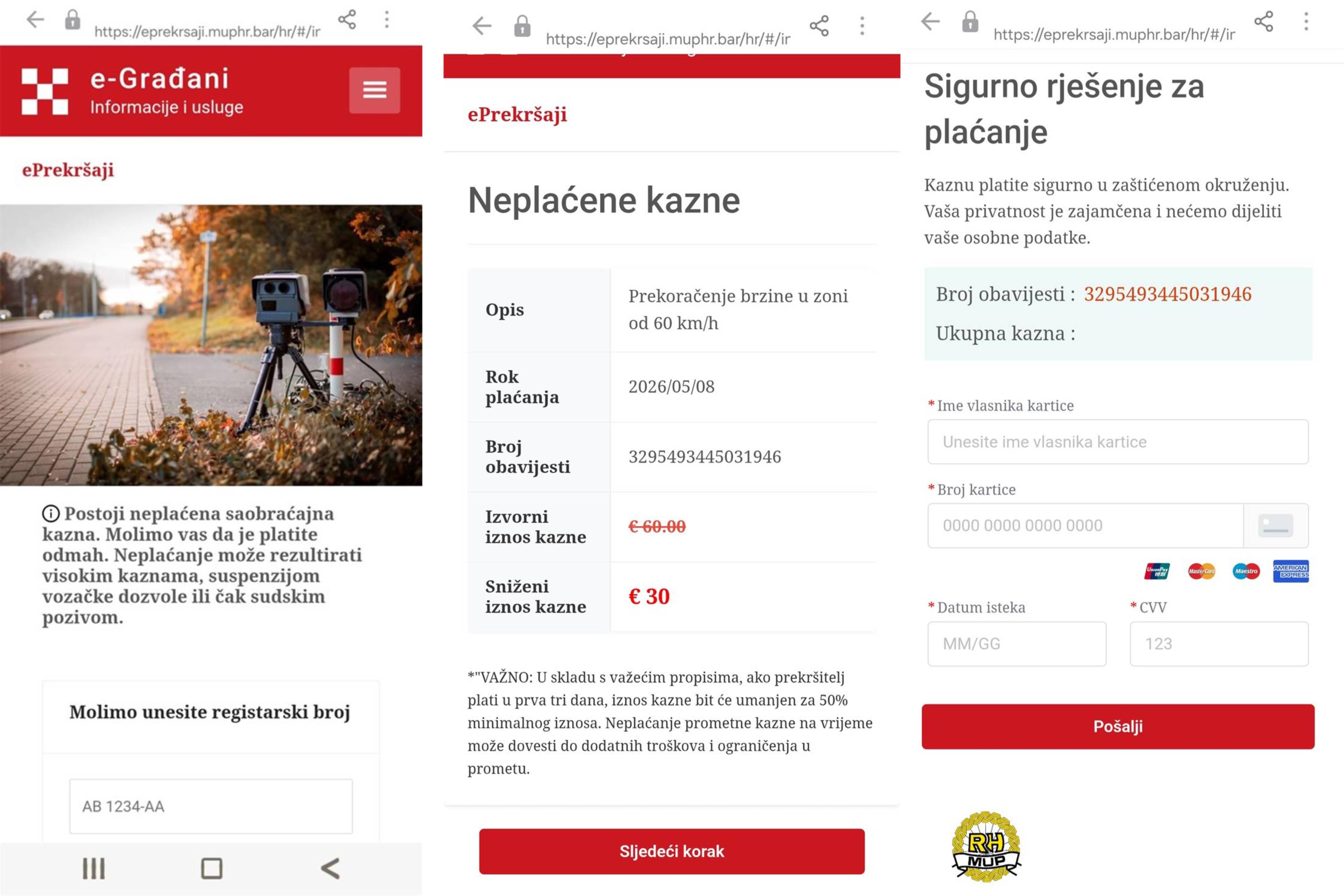Tap the Android back chevron icon

[x=330, y=868]
